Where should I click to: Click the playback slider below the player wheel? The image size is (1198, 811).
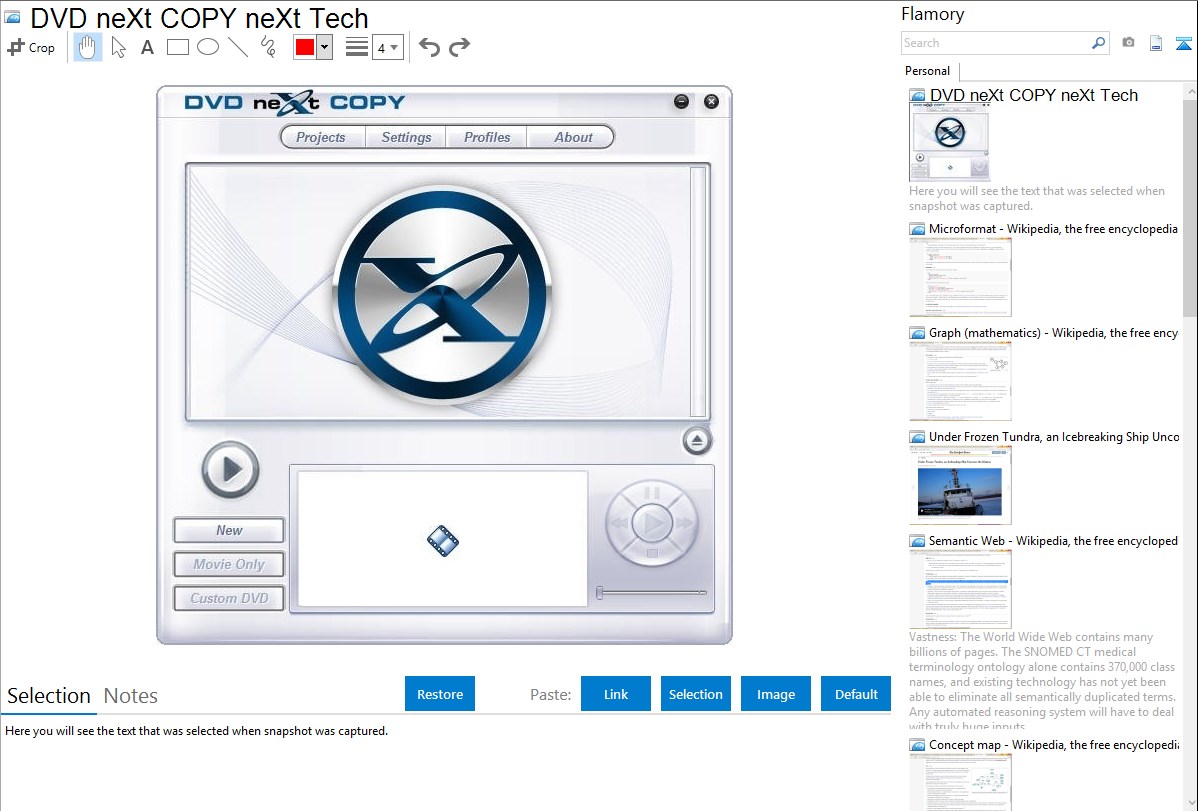[x=652, y=592]
